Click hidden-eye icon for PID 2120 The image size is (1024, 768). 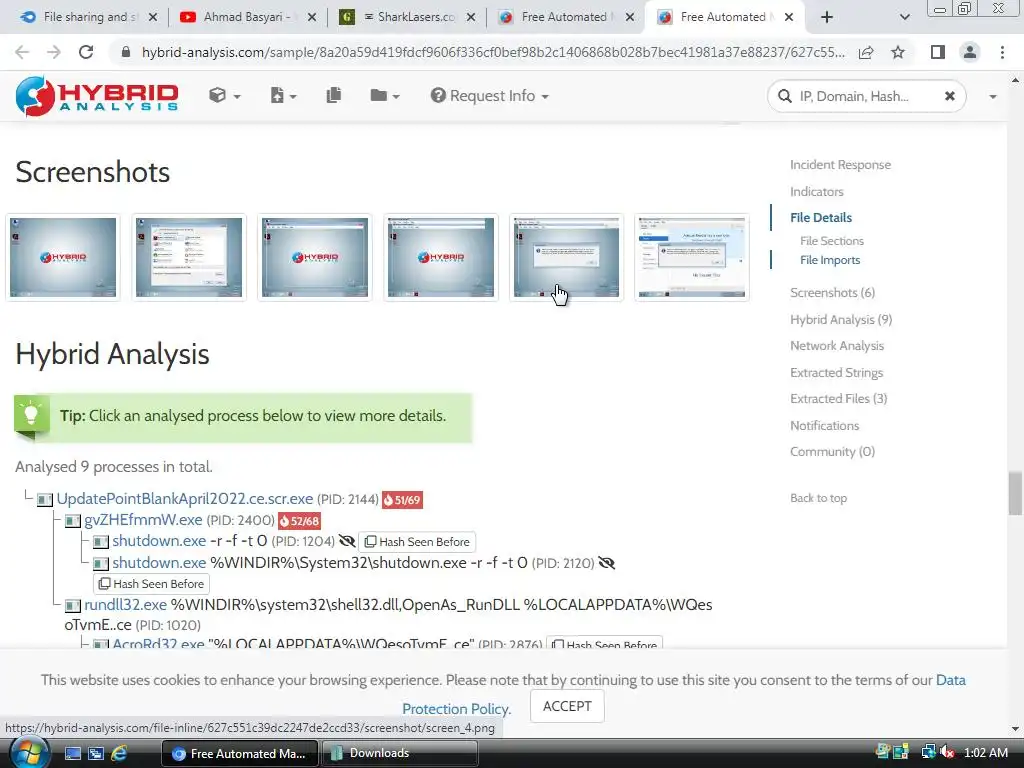coord(606,563)
